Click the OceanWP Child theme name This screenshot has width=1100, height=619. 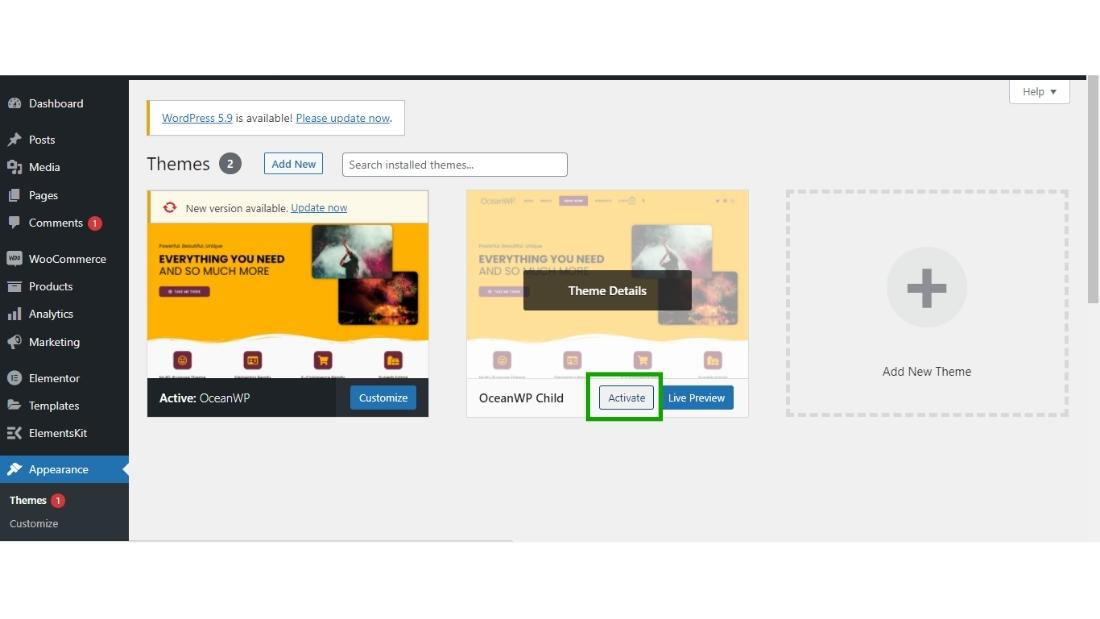[x=521, y=398]
